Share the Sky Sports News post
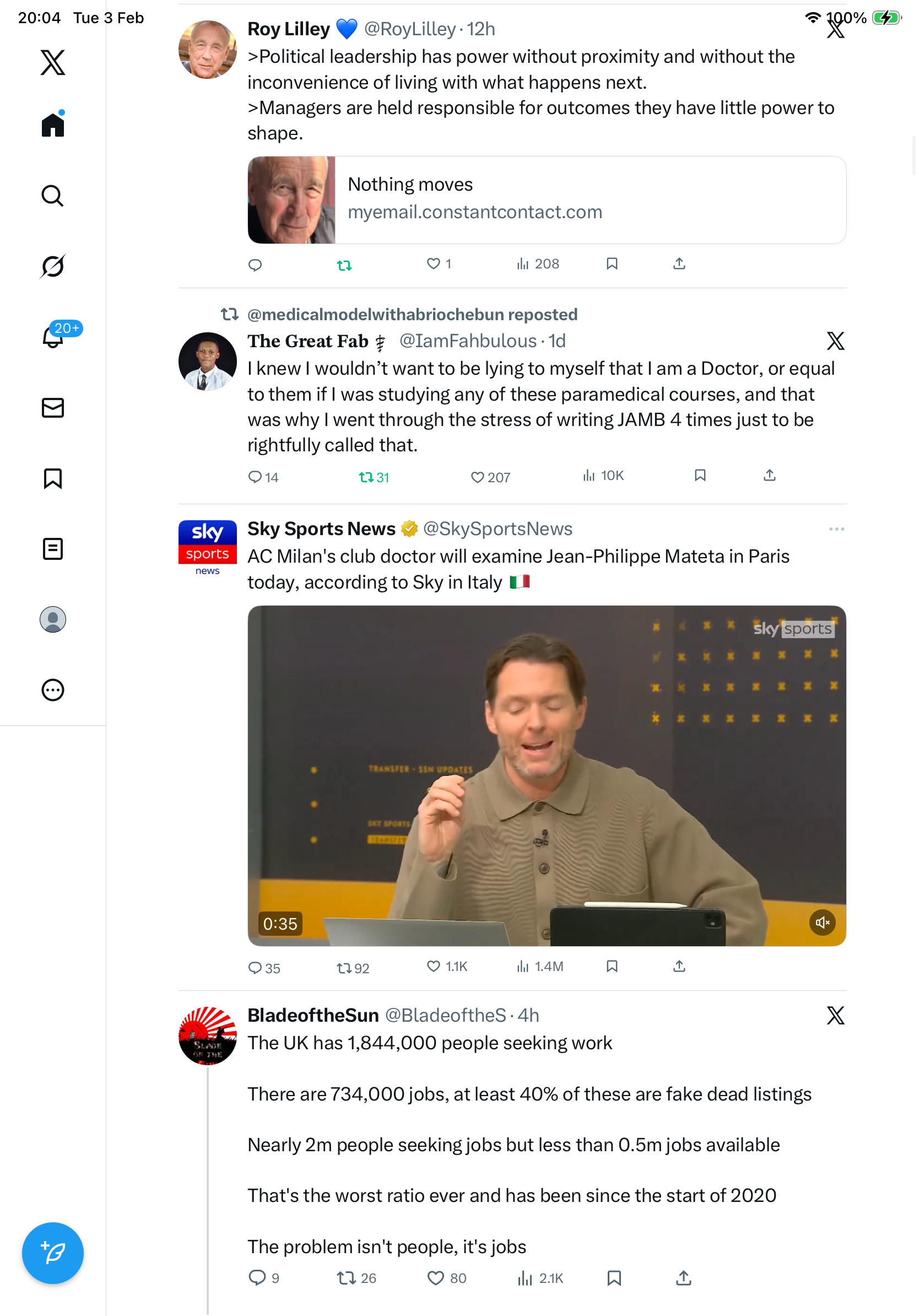Screen dimensions: 919x1316 tap(679, 967)
